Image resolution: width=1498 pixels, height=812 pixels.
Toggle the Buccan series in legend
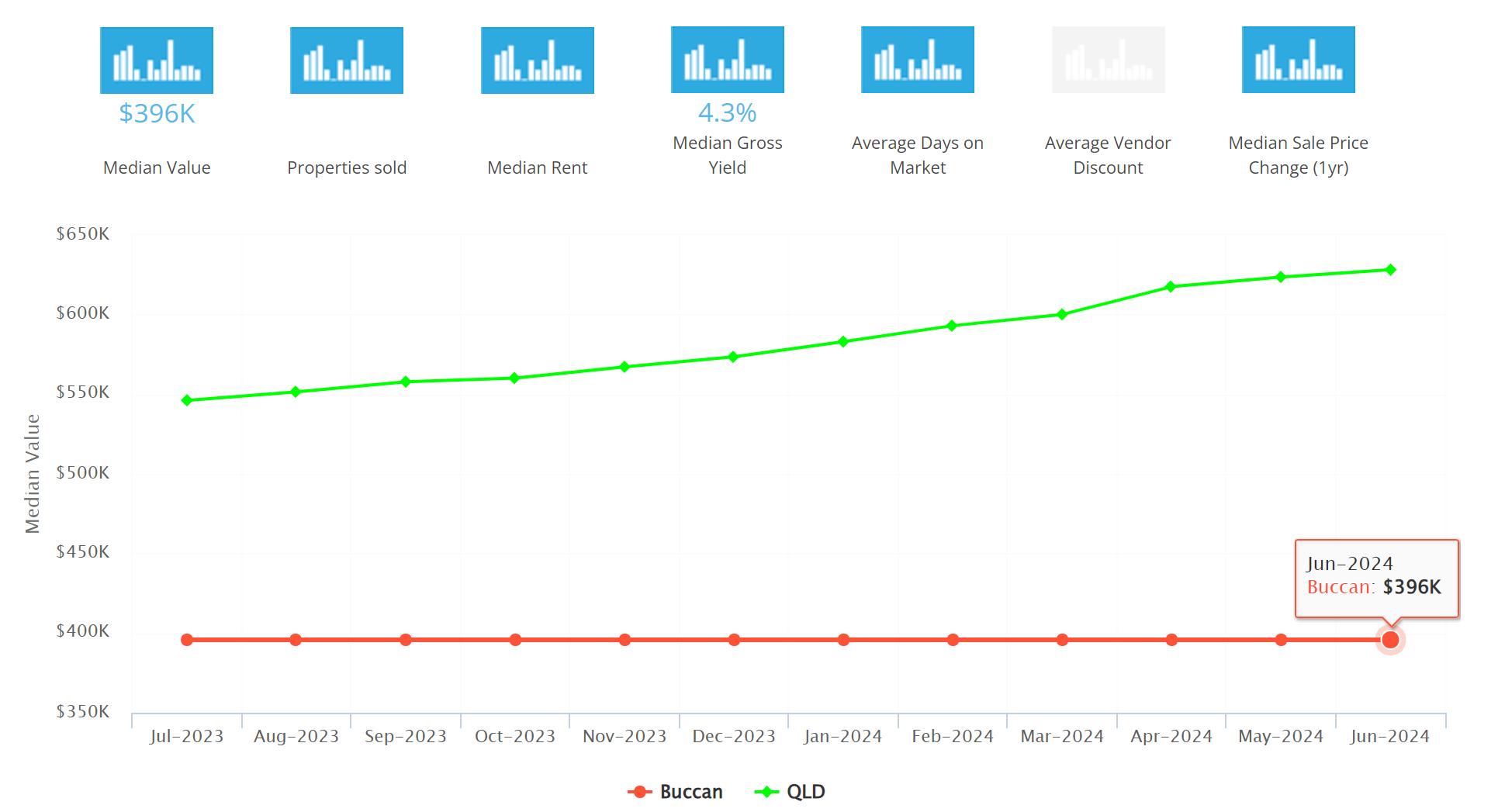[675, 792]
